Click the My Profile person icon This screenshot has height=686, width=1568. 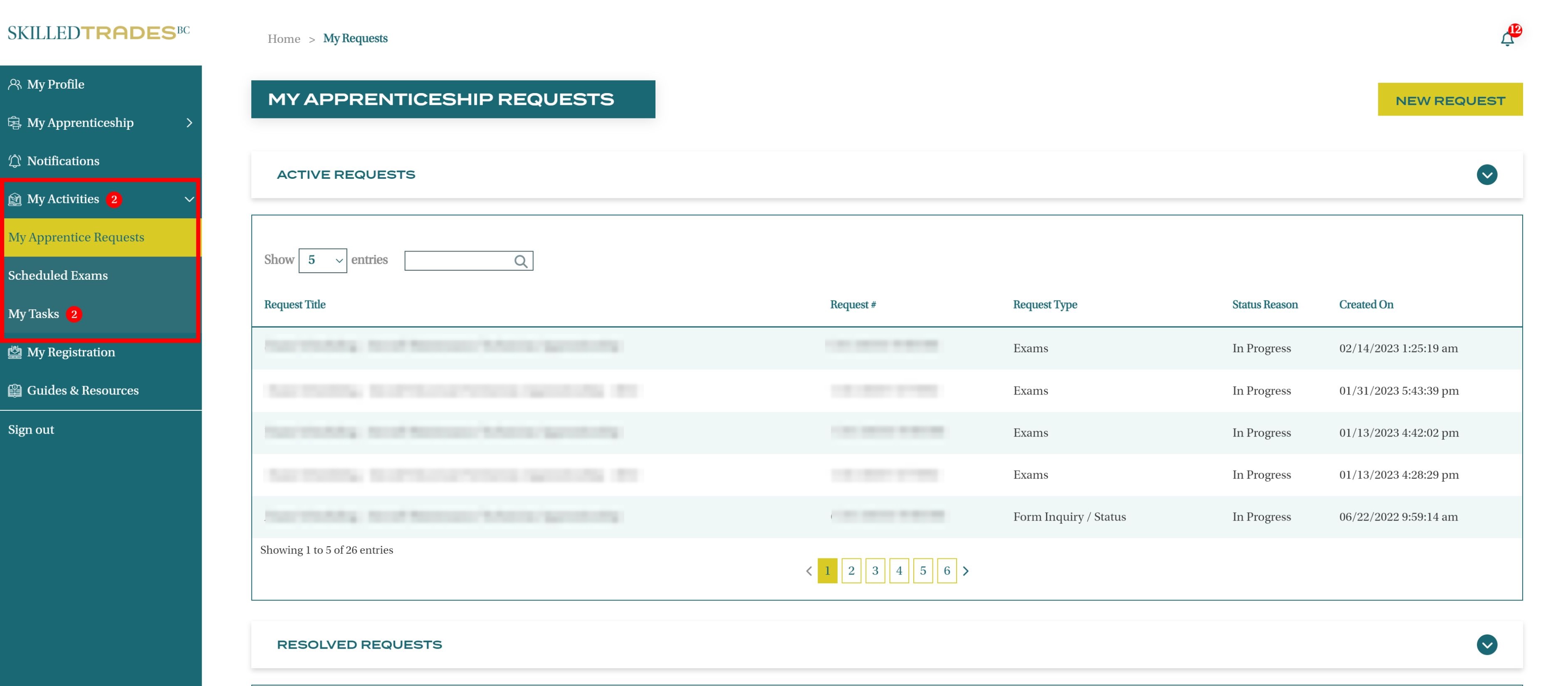[15, 84]
